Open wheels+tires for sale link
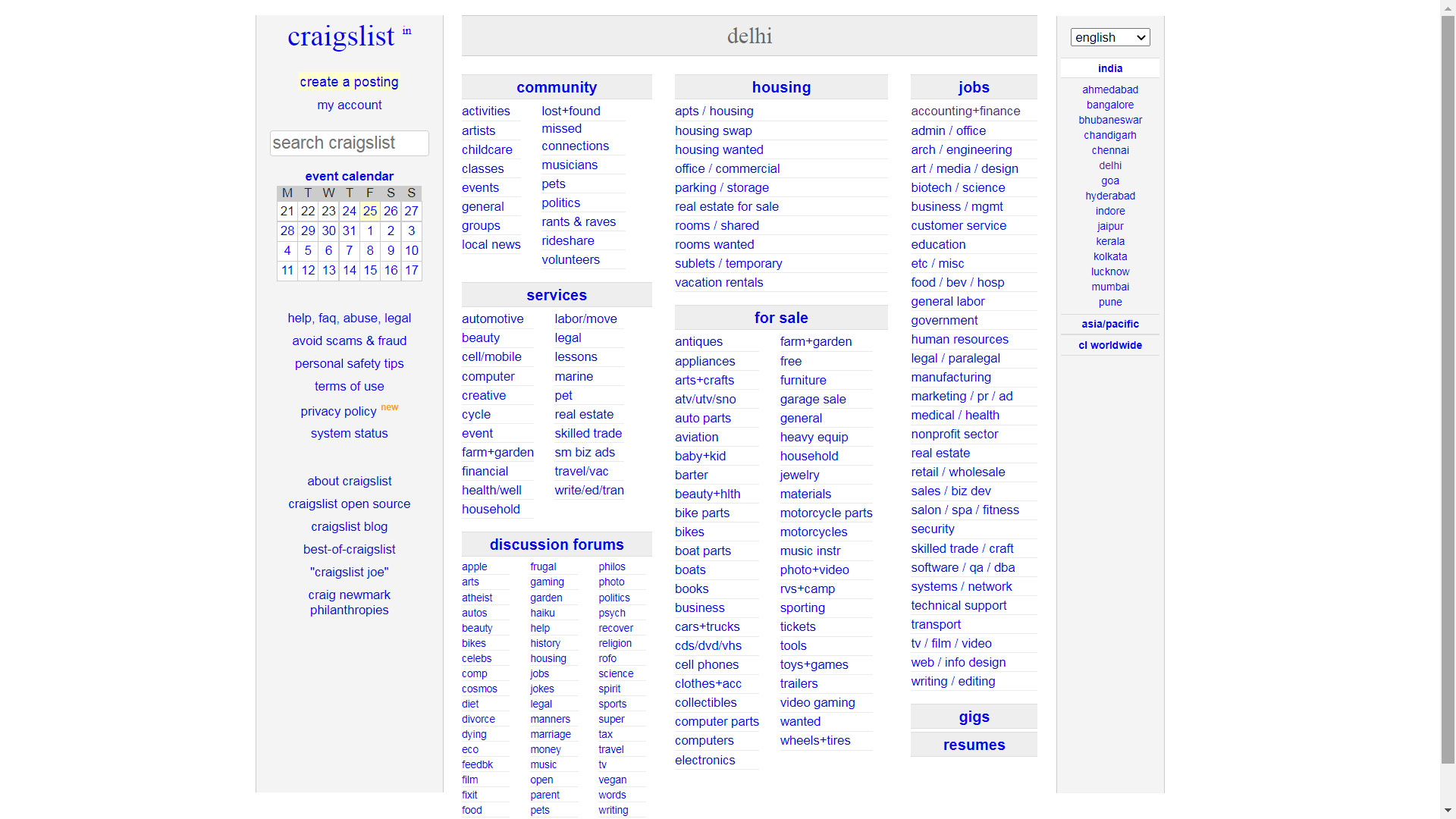Image resolution: width=1456 pixels, height=819 pixels. [x=815, y=740]
